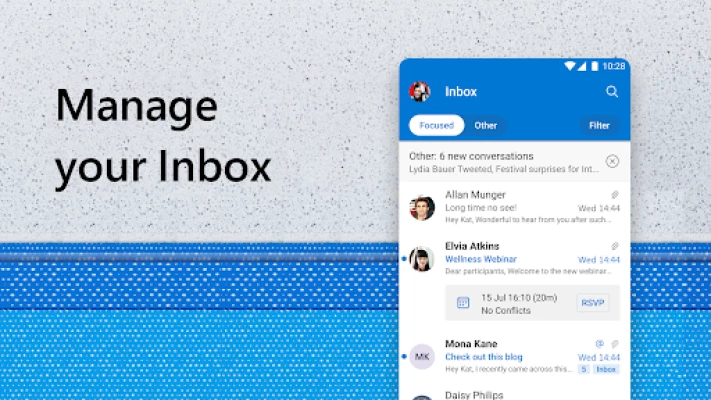Click the calendar icon in the event card
The image size is (711, 400).
pyautogui.click(x=463, y=303)
